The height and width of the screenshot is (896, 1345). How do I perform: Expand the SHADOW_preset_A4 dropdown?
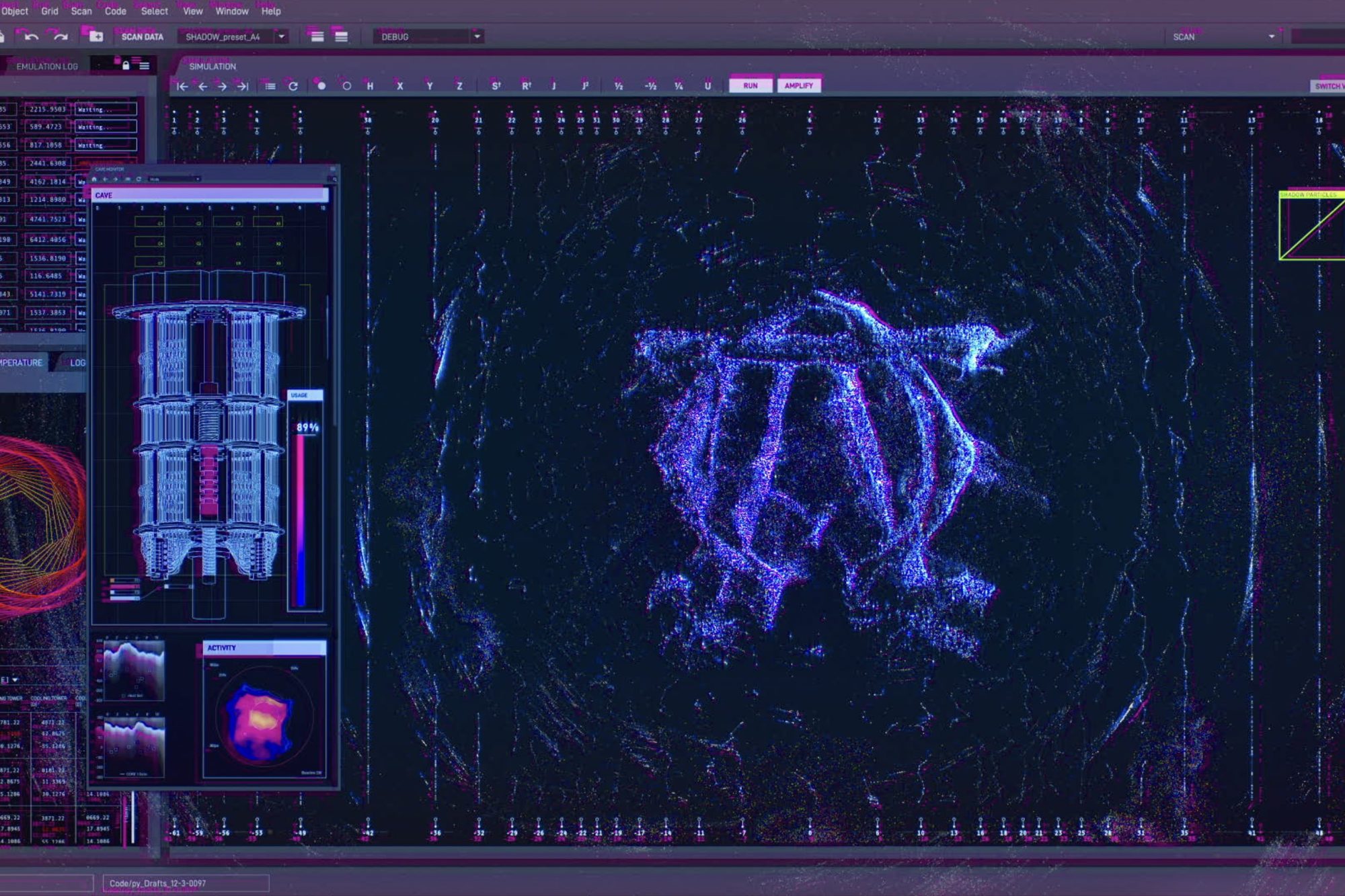282,37
